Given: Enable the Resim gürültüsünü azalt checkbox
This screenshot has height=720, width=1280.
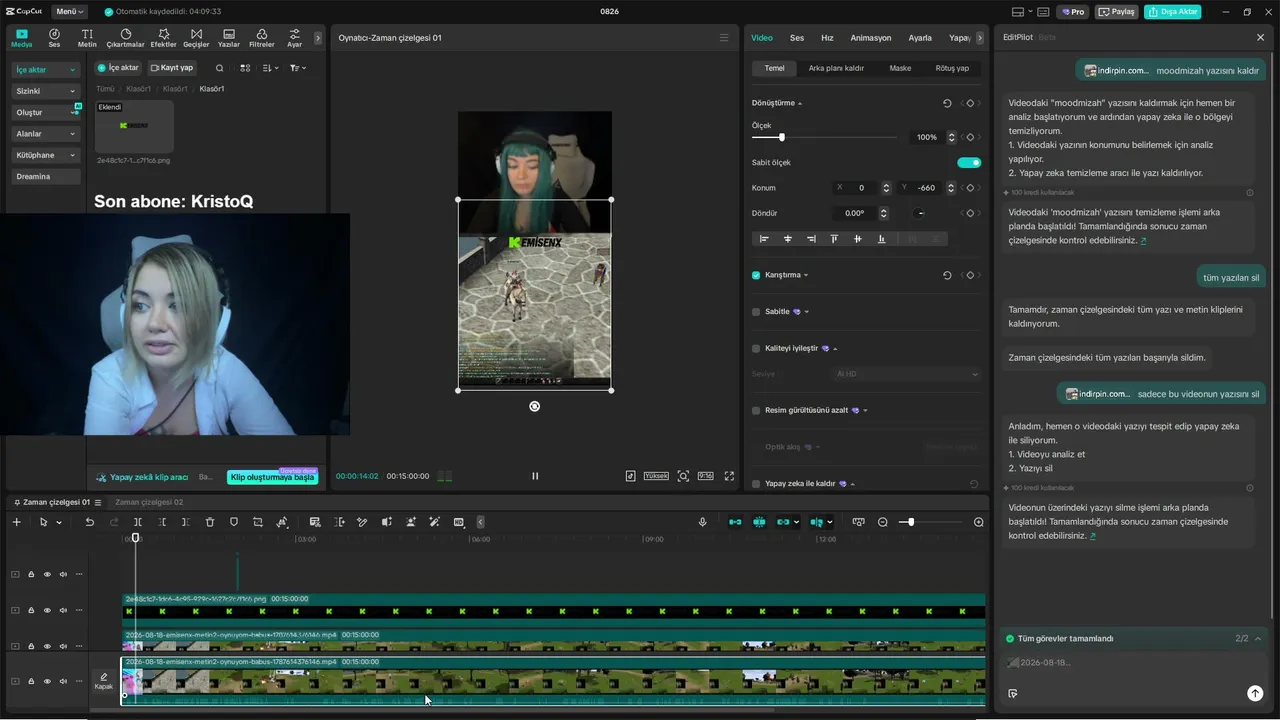Looking at the screenshot, I should tap(756, 410).
